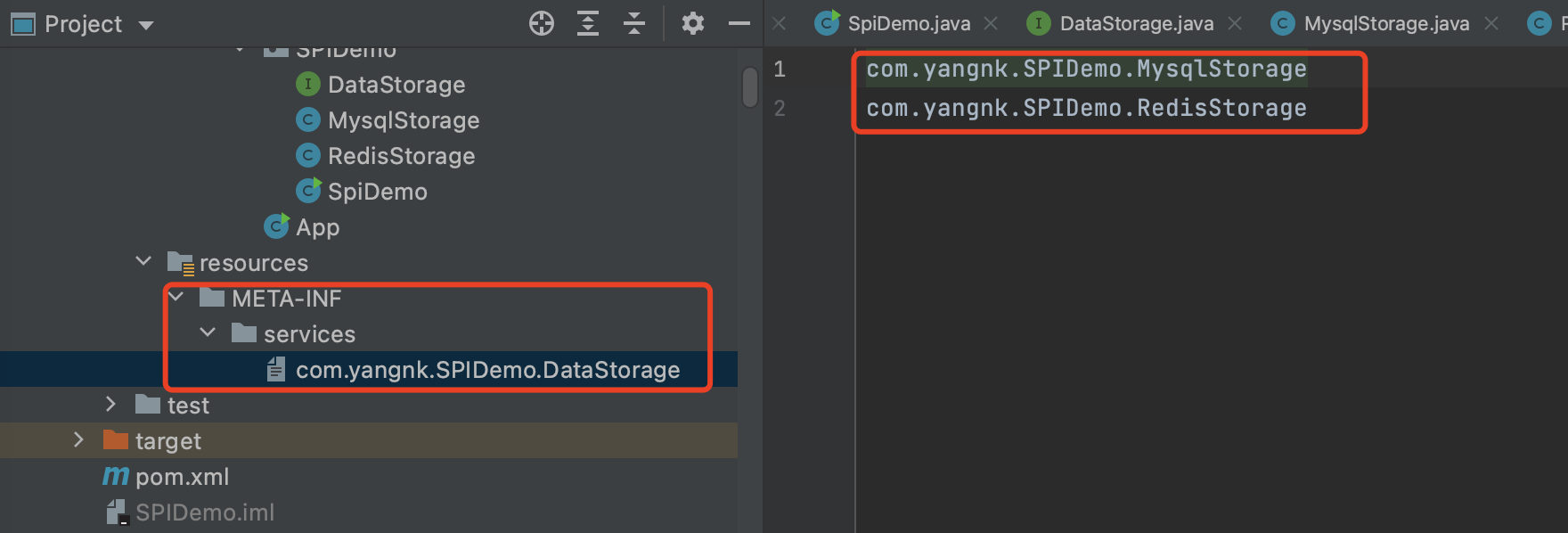Click the Expand All toolbar icon

(x=588, y=23)
